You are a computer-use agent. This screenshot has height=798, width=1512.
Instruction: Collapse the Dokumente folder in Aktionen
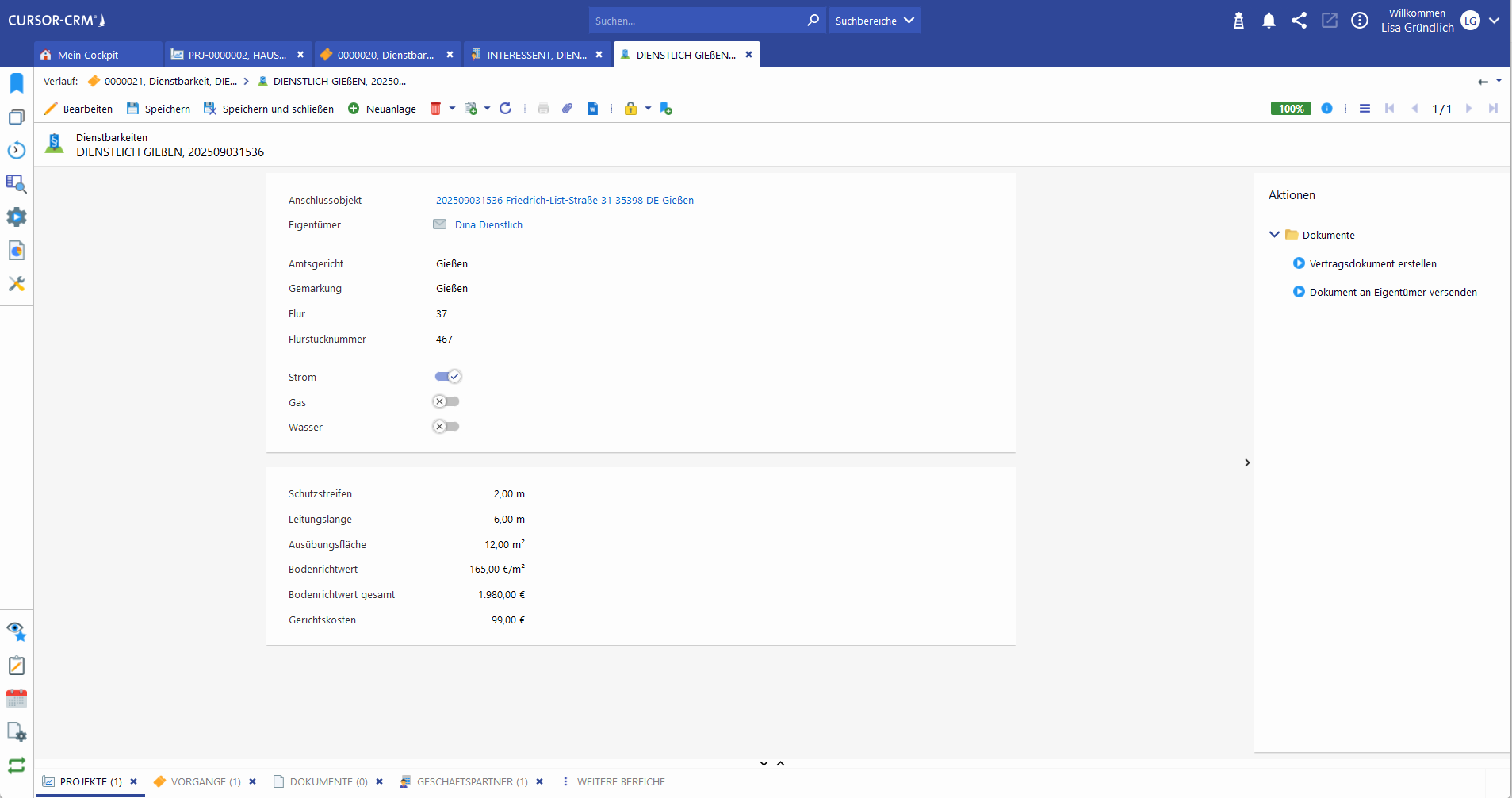click(1274, 235)
